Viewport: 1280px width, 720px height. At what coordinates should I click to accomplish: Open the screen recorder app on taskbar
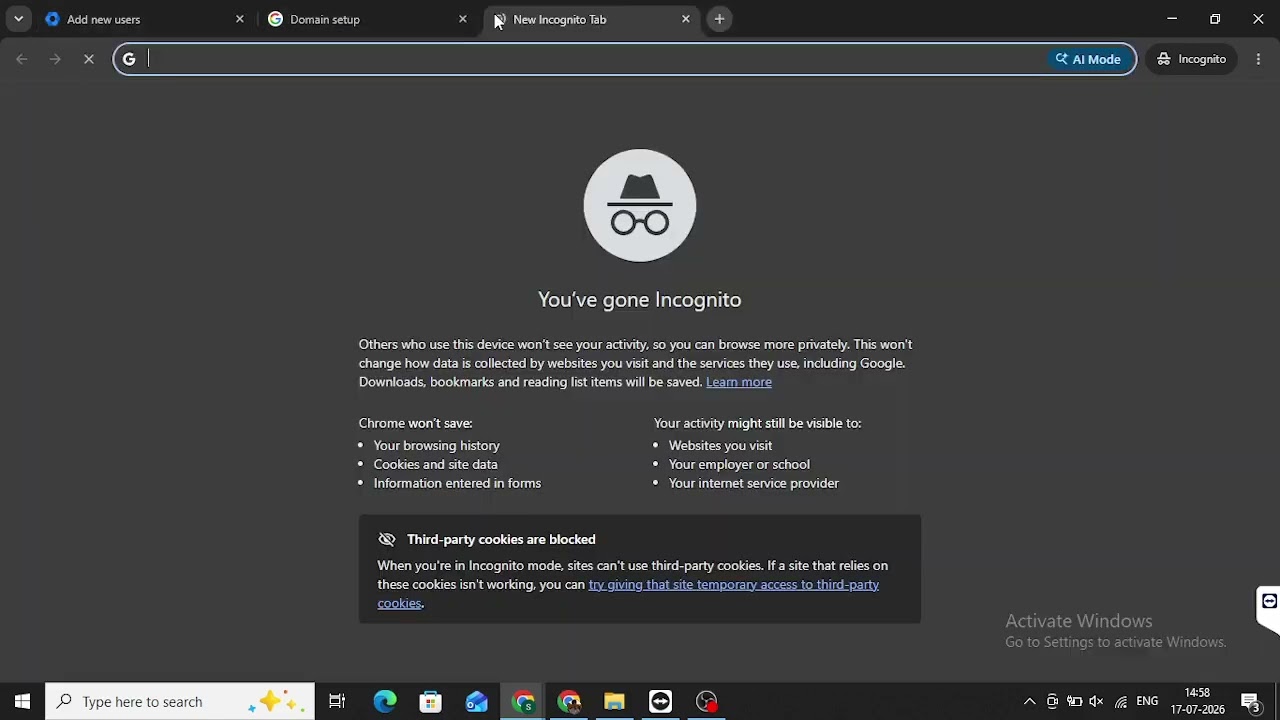pyautogui.click(x=707, y=702)
